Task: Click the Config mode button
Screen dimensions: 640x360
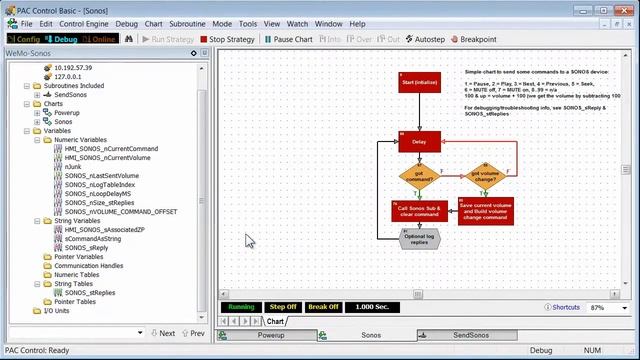Action: click(x=24, y=39)
